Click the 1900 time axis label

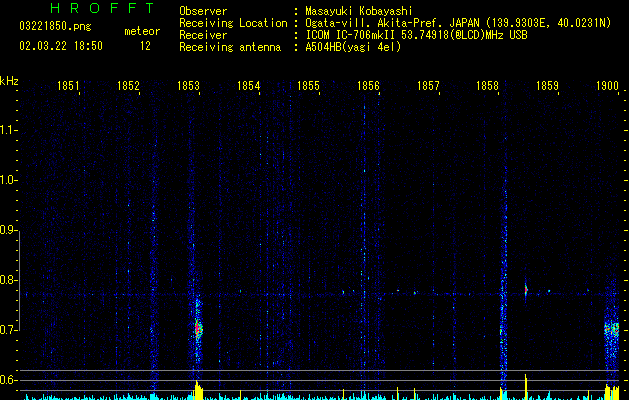(x=607, y=86)
